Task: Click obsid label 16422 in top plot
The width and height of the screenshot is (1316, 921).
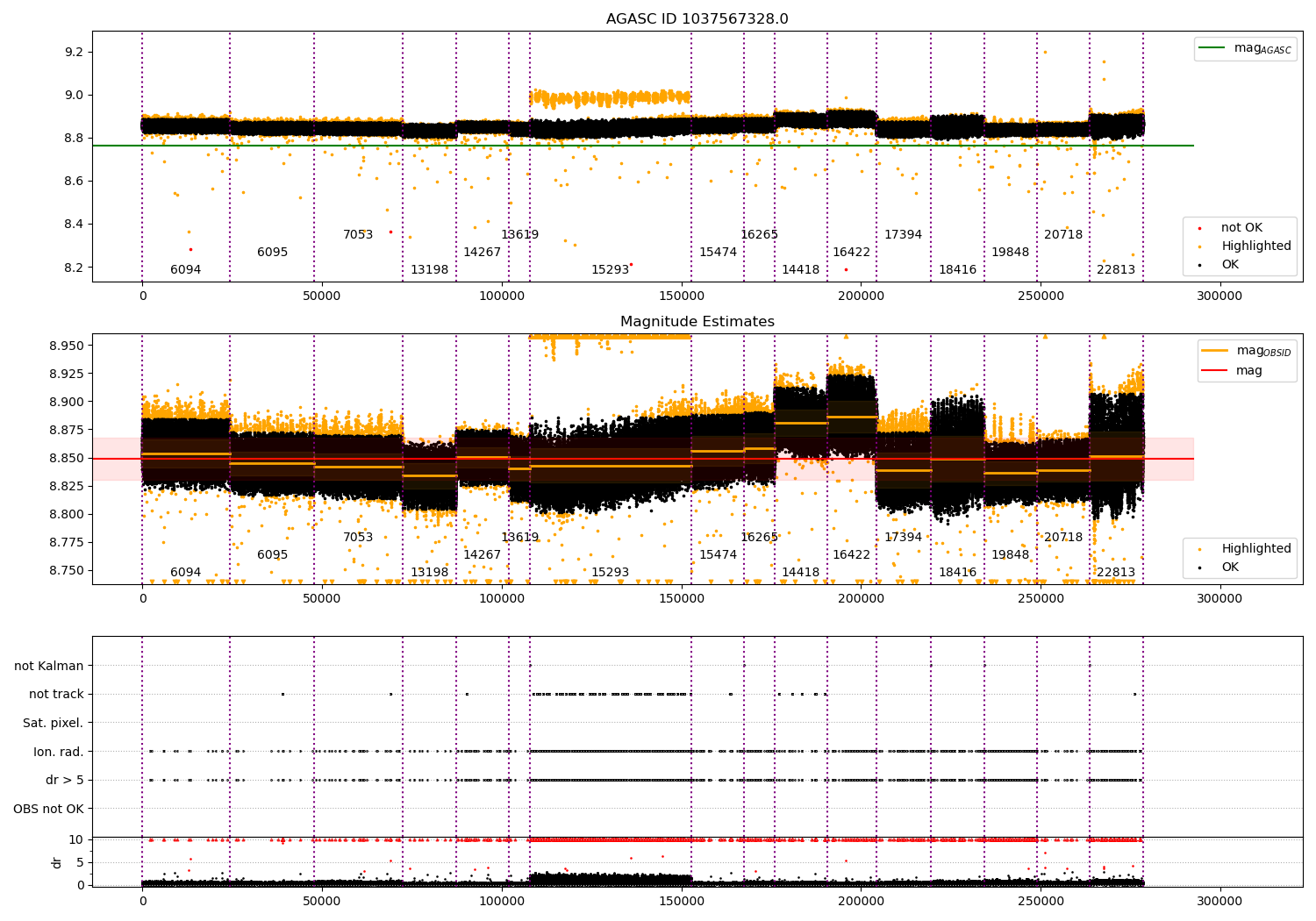Action: (851, 253)
